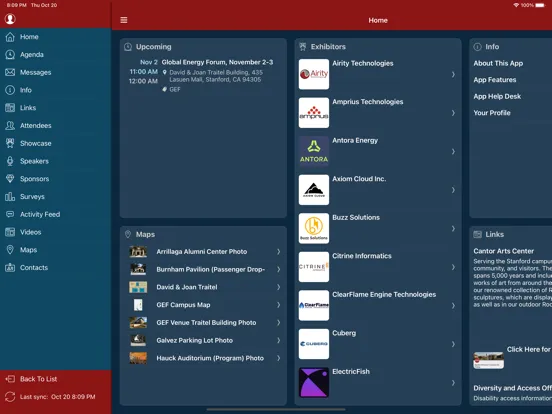Expand Buzz Solutions exhibitor chevron
552x414 pixels.
[x=453, y=228]
